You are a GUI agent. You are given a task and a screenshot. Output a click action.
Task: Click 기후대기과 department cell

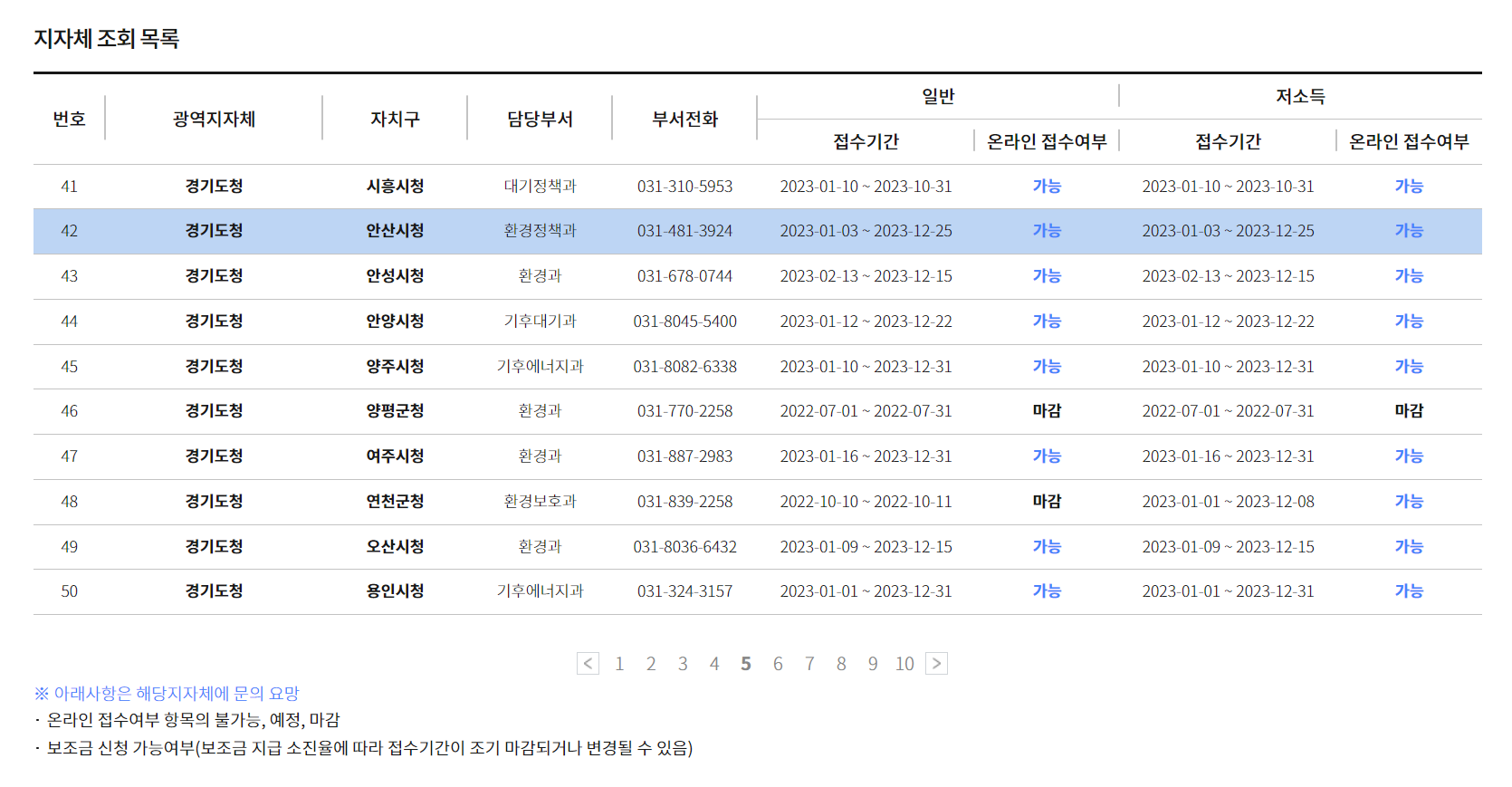pyautogui.click(x=540, y=322)
